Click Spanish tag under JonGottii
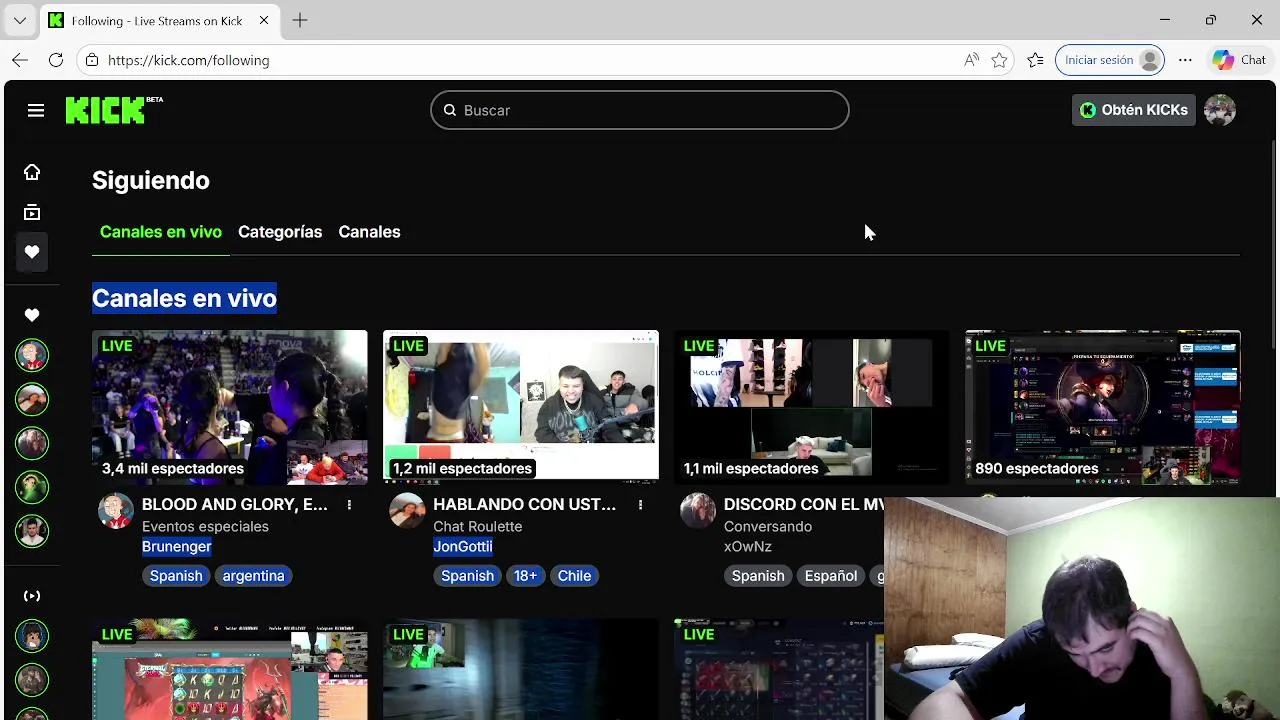Viewport: 1280px width, 720px height. [467, 576]
